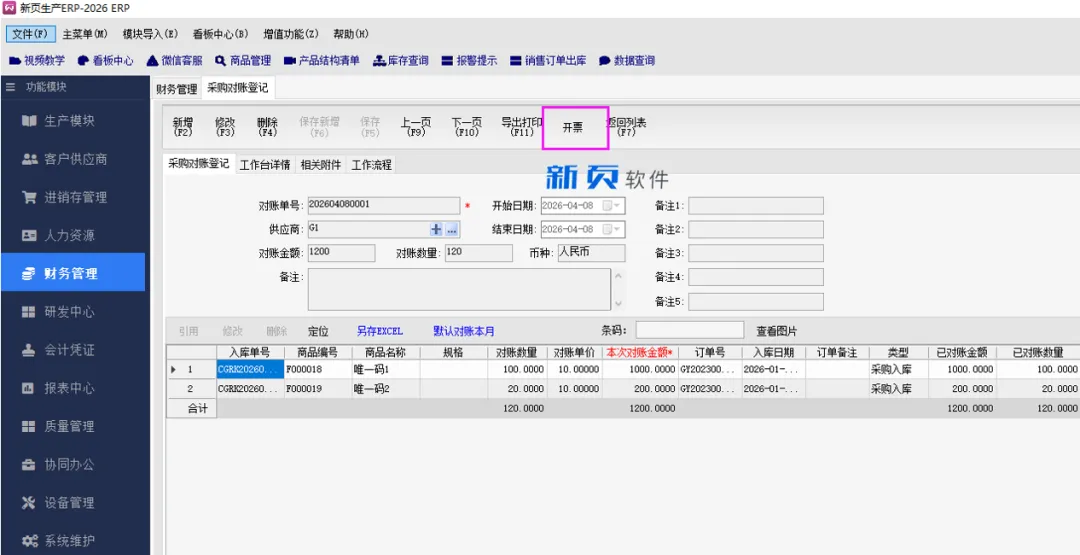Click the blue plus icon beside 供应商
1080x555 pixels.
click(436, 230)
